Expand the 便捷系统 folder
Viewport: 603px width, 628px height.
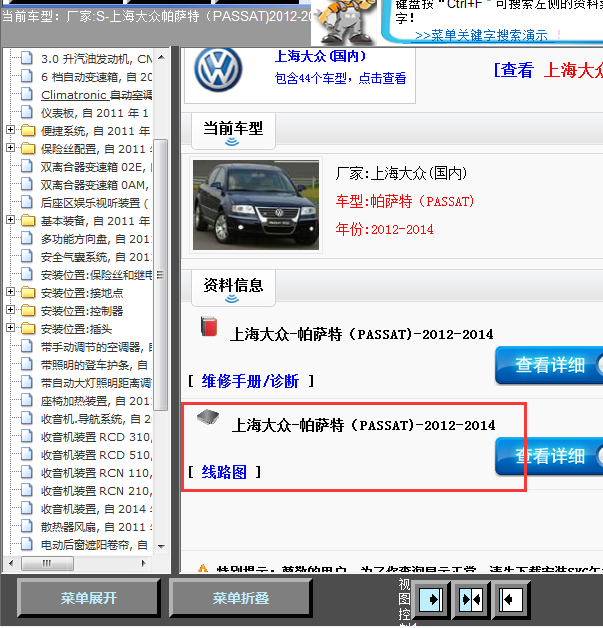(10, 130)
